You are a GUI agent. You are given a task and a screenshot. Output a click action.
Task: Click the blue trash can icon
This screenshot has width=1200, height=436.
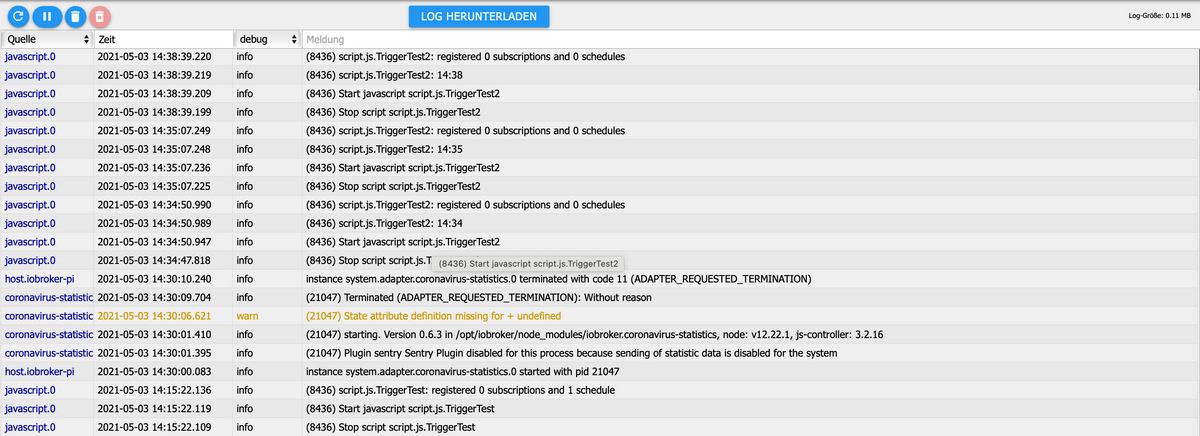coord(74,17)
